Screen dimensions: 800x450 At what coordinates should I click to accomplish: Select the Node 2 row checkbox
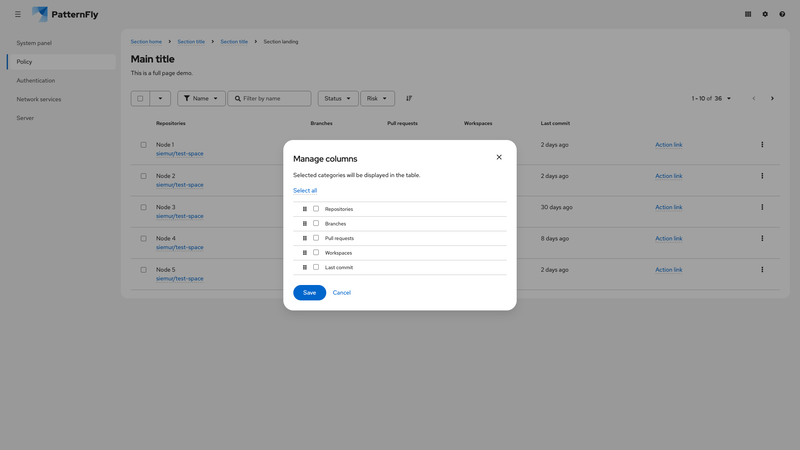[143, 176]
